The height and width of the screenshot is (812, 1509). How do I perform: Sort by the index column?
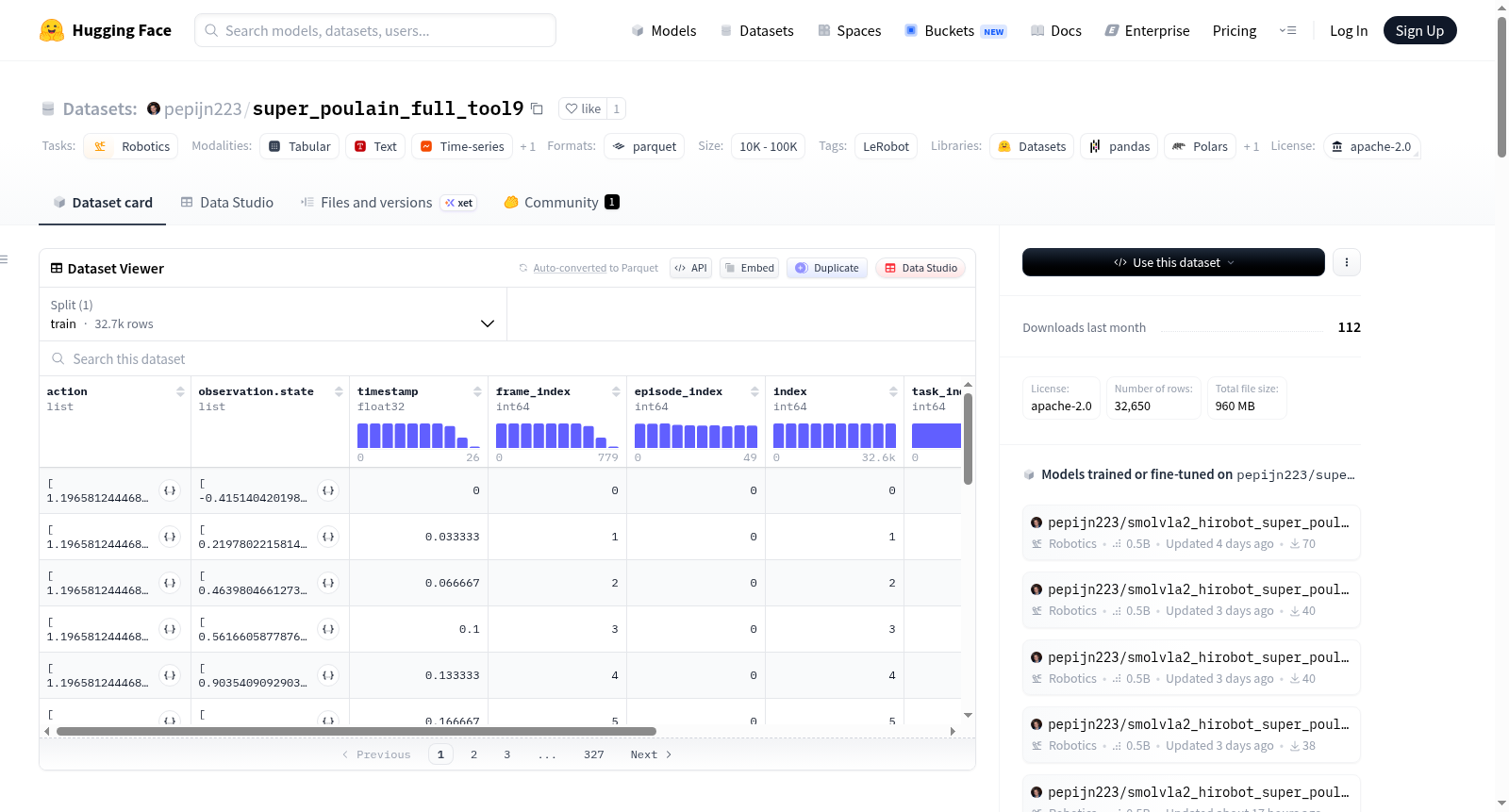(x=893, y=391)
